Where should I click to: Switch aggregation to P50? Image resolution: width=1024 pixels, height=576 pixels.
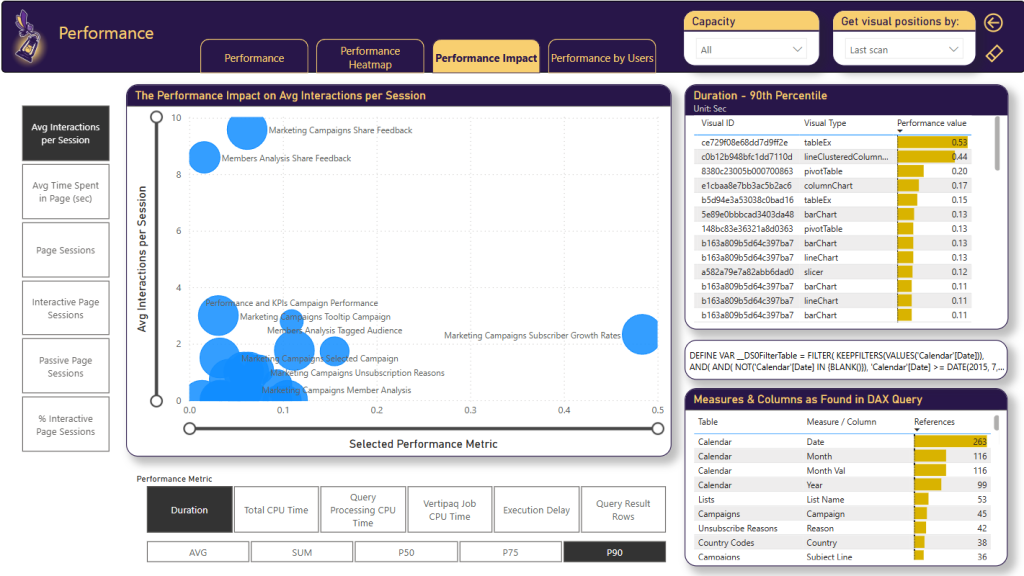[x=406, y=551]
